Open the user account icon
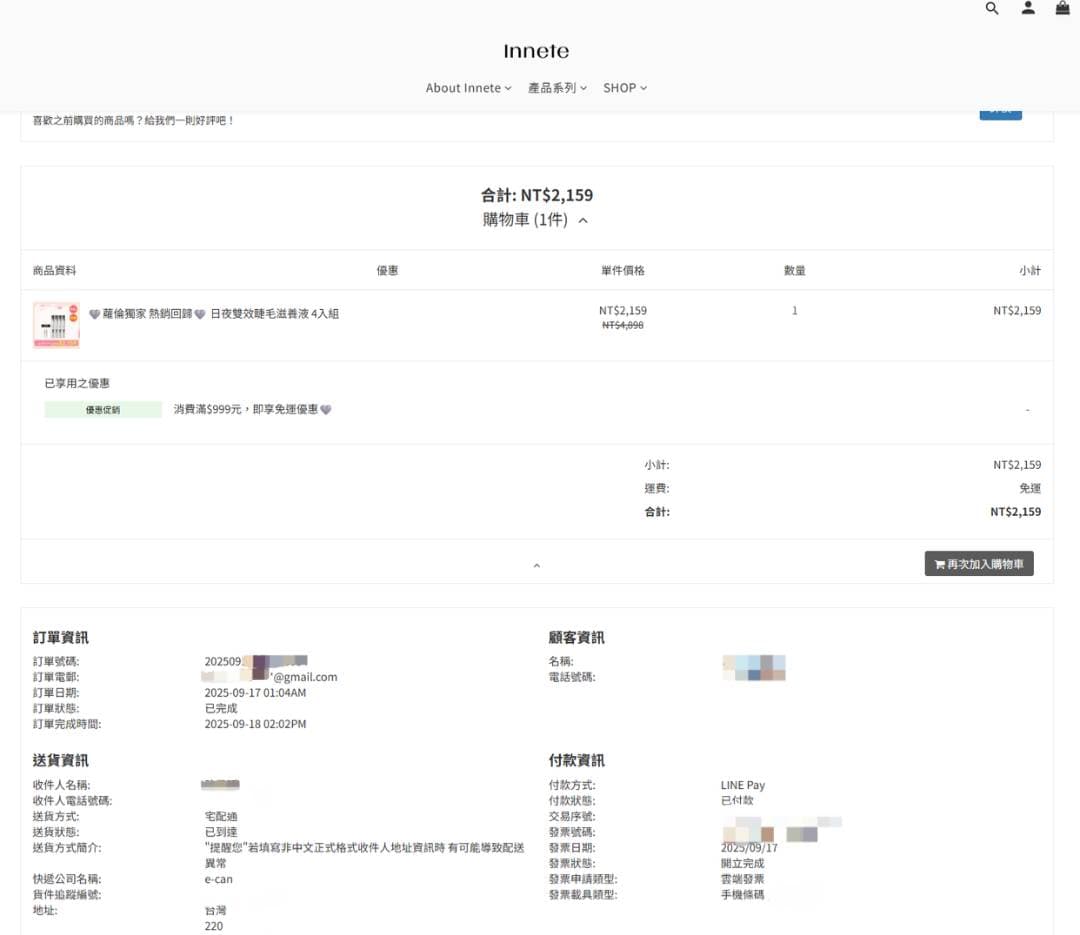This screenshot has width=1080, height=935. 1028,8
